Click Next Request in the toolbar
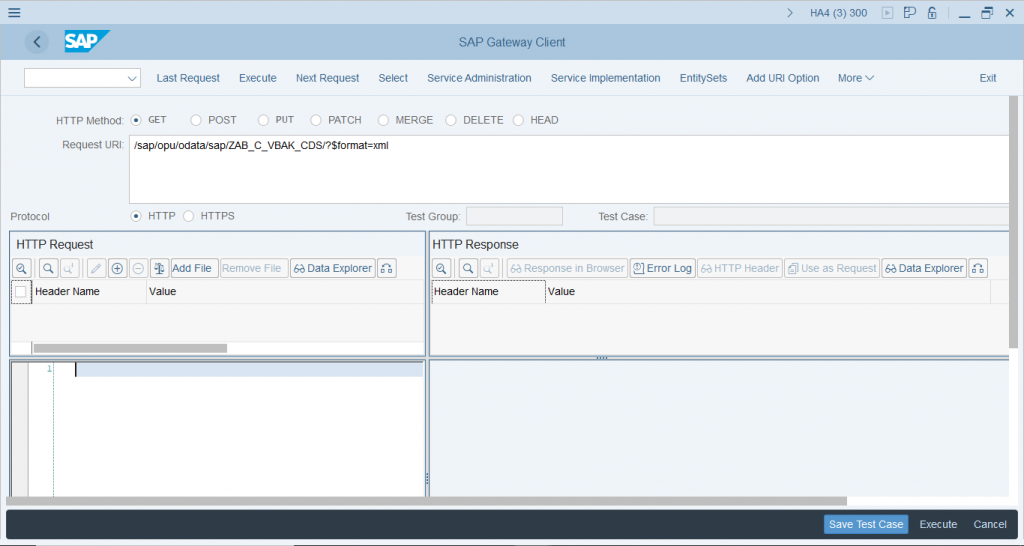 [327, 78]
